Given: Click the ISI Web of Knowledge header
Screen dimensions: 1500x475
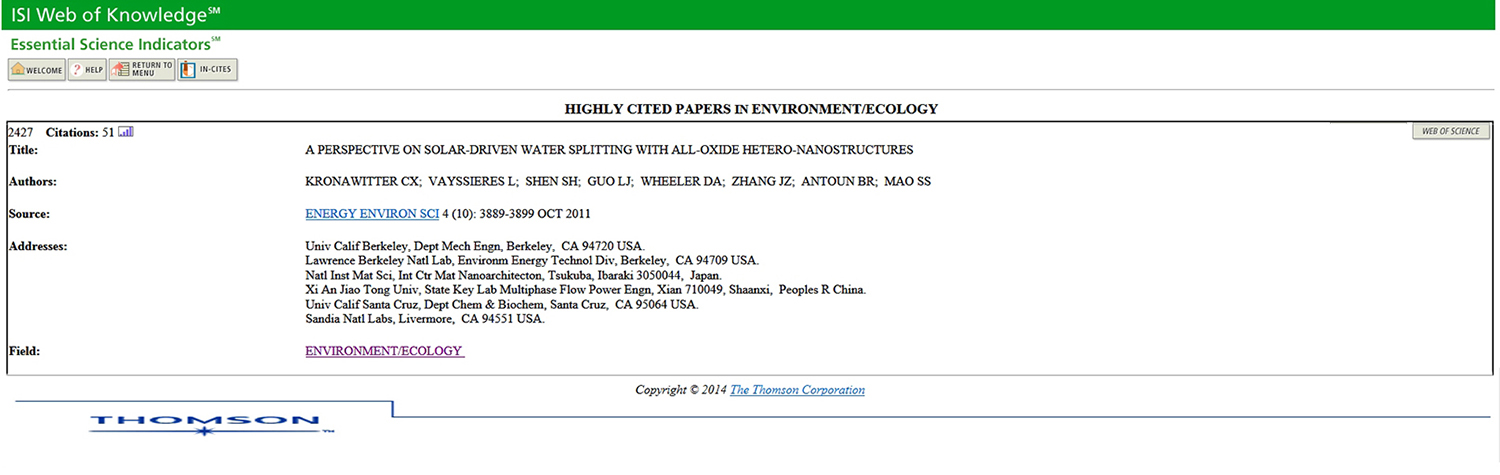Looking at the screenshot, I should (116, 14).
